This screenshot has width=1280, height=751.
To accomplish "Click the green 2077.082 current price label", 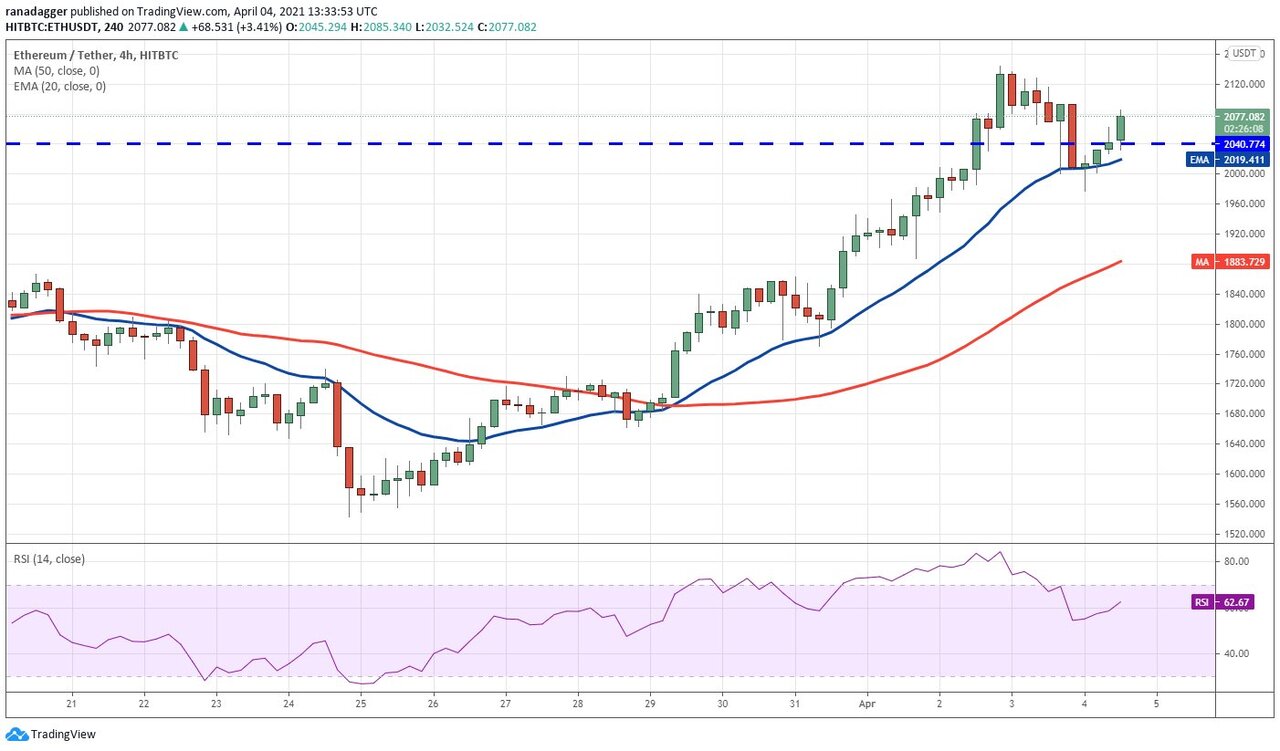I will [1243, 116].
